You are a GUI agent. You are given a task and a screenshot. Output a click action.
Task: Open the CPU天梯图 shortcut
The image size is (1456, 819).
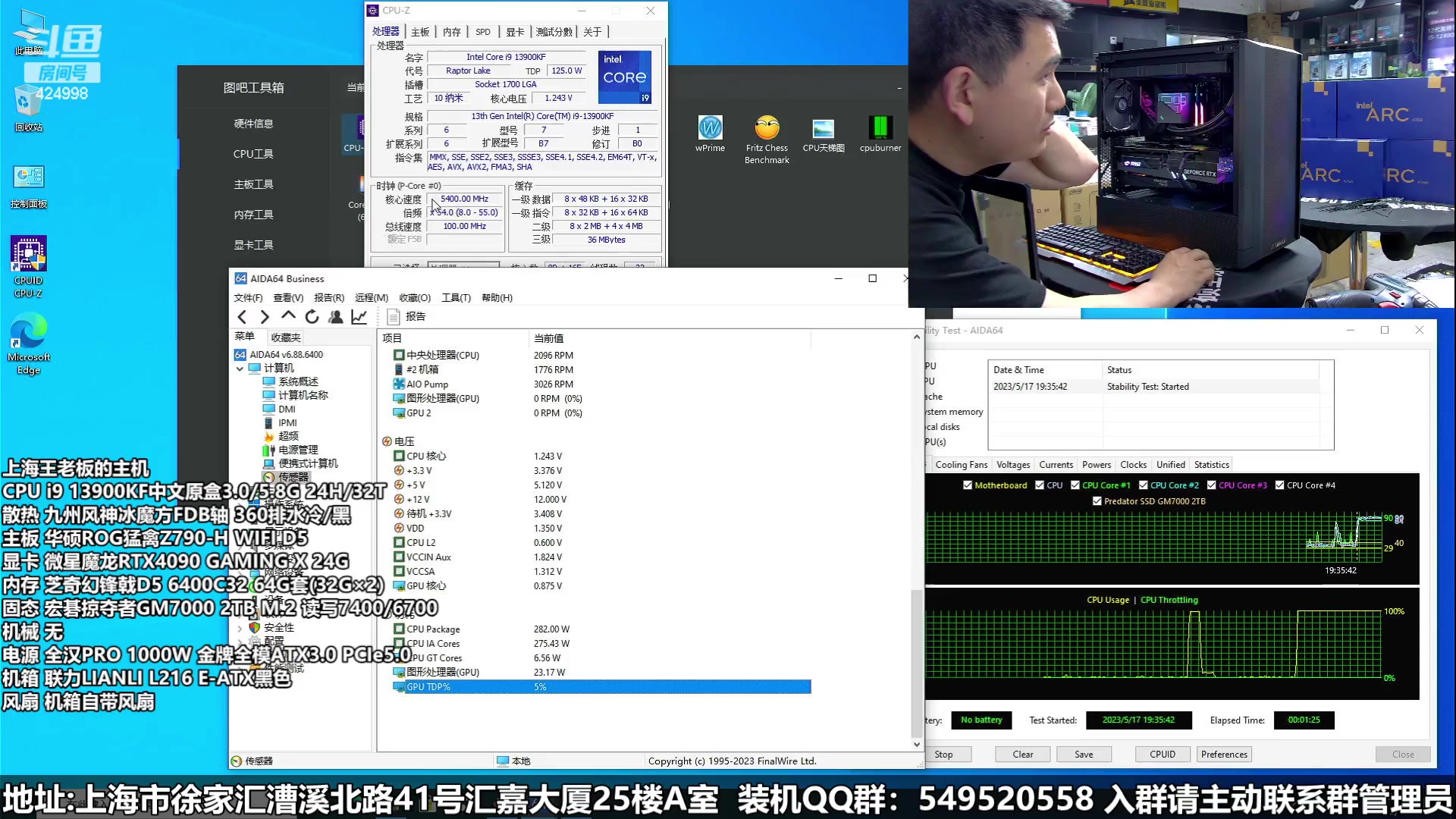824,134
